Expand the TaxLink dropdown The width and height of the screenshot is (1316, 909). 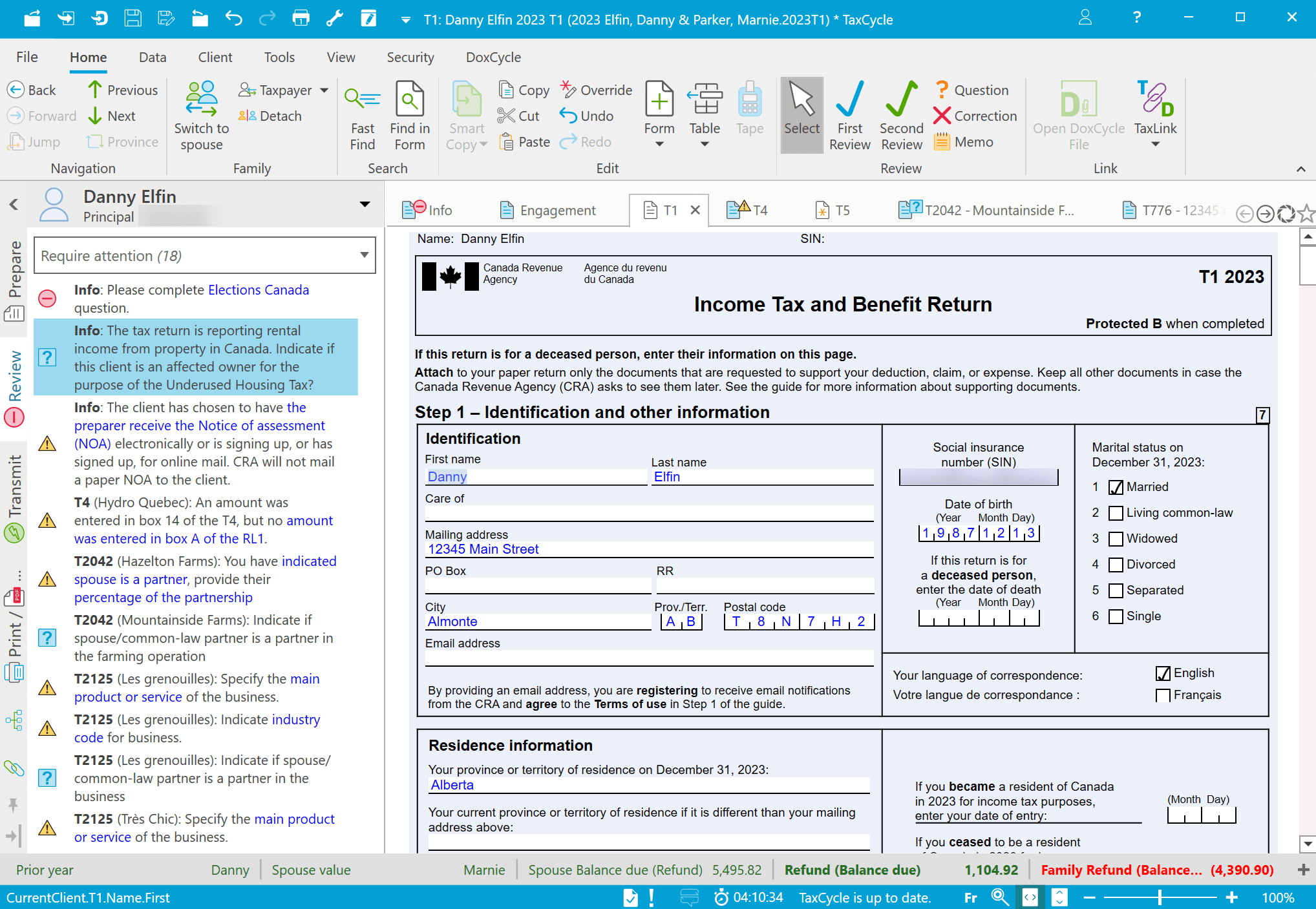point(1155,144)
